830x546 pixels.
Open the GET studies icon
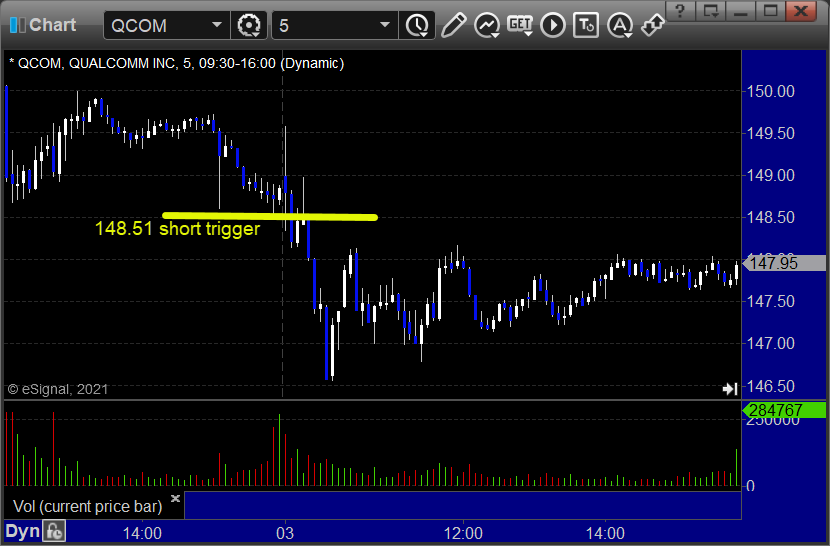click(520, 25)
